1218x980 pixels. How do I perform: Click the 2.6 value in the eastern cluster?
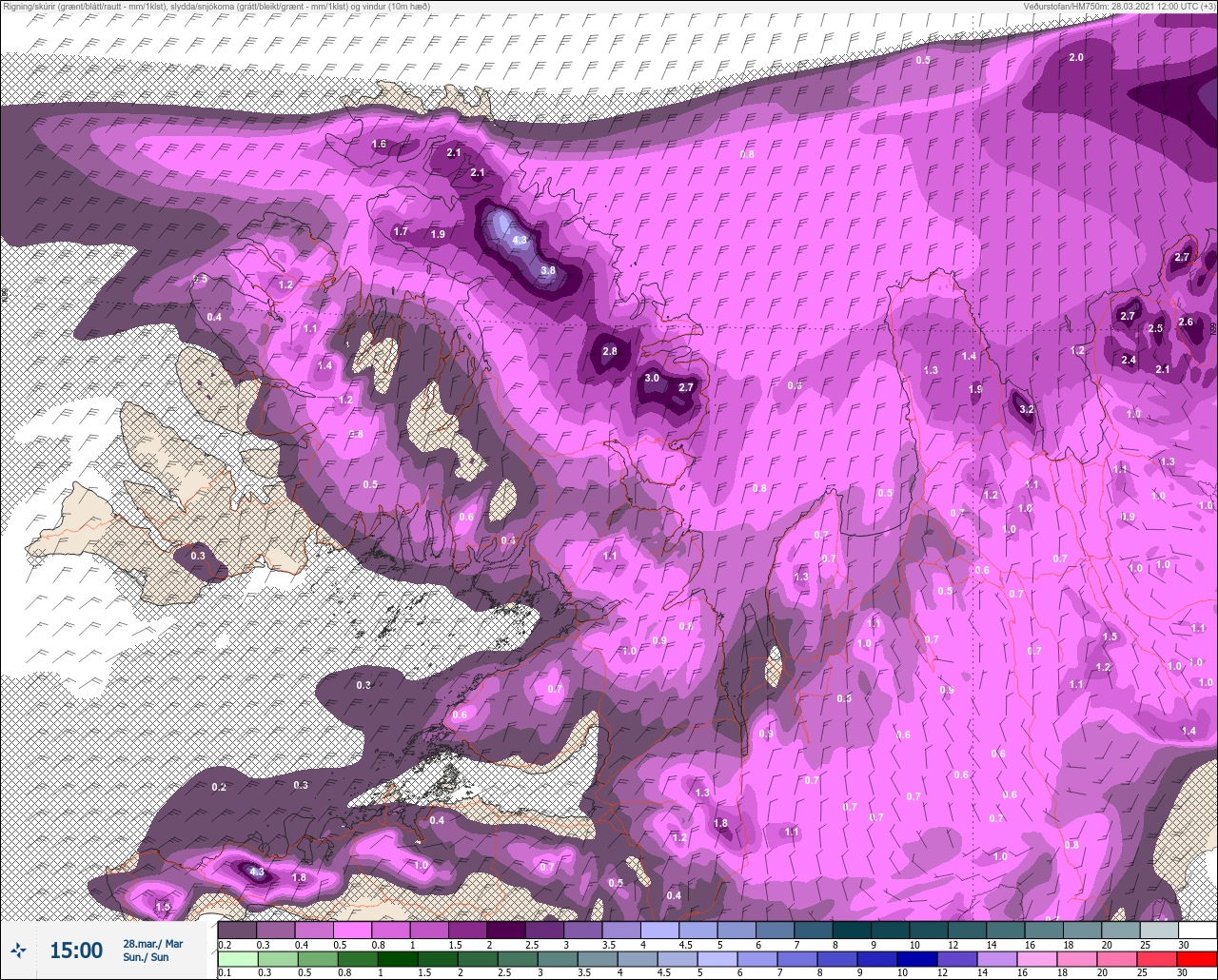coord(1186,323)
